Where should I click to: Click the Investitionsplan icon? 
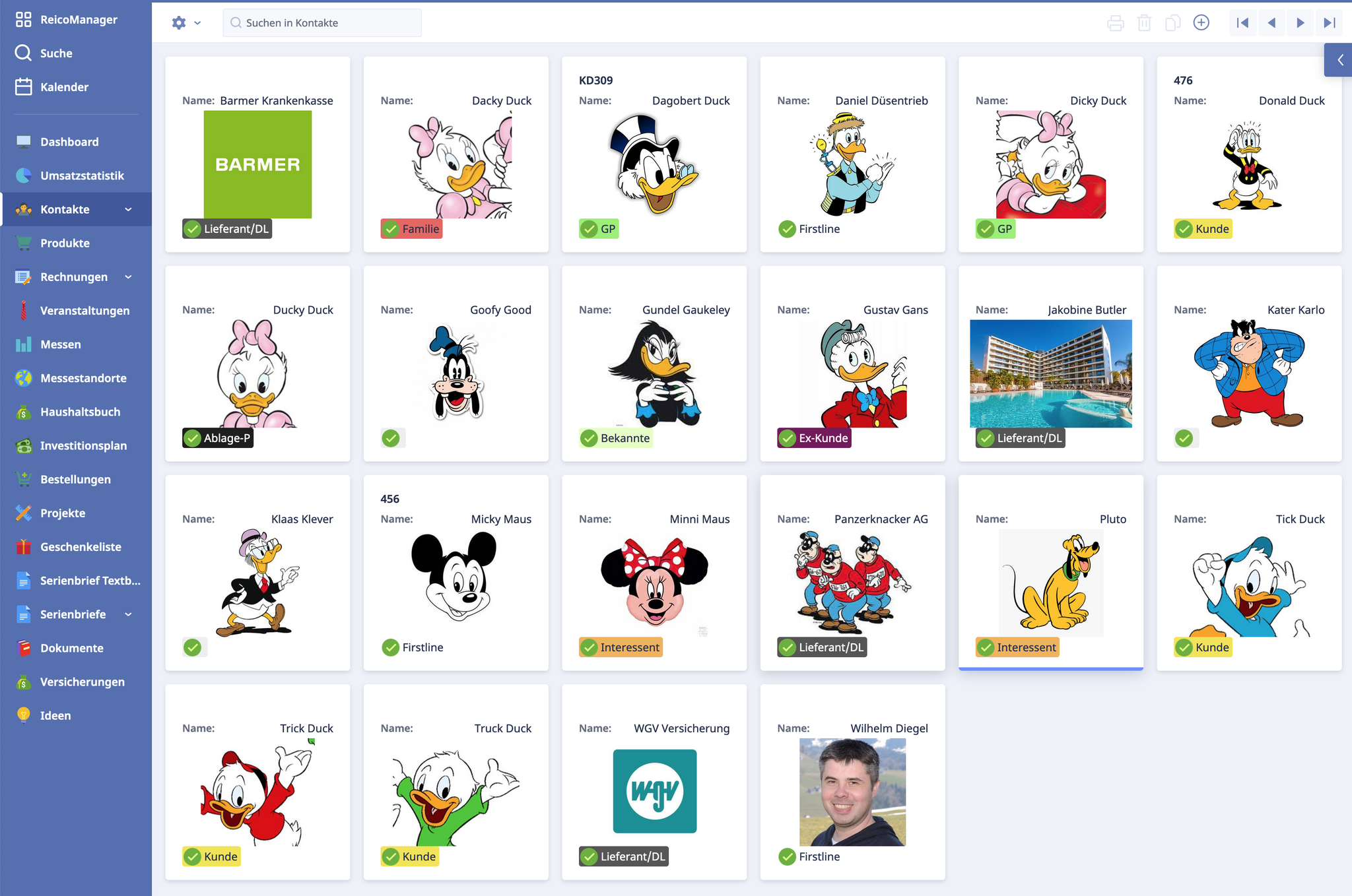point(24,445)
